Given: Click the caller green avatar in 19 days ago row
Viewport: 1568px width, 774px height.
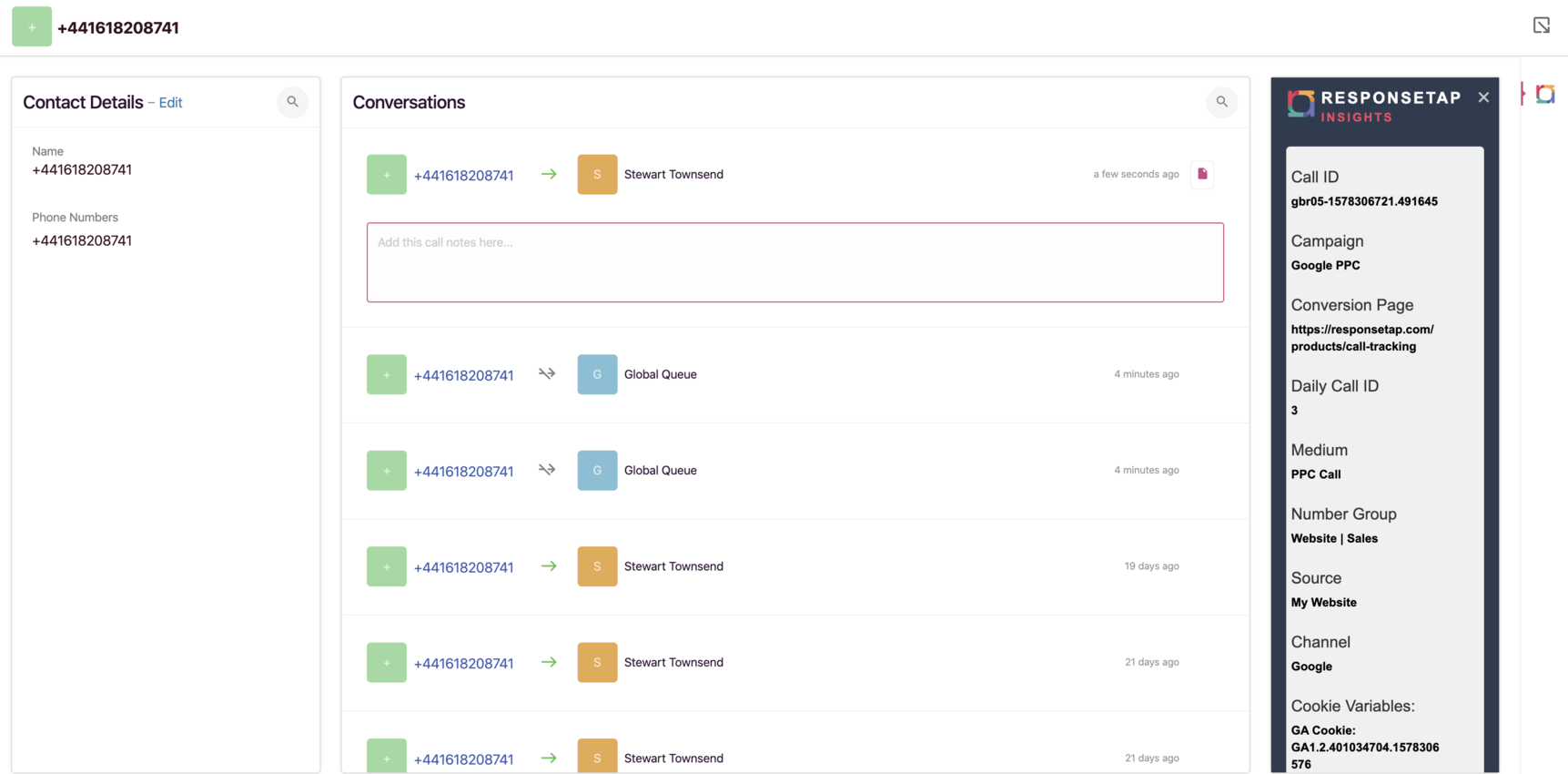Looking at the screenshot, I should pyautogui.click(x=387, y=566).
